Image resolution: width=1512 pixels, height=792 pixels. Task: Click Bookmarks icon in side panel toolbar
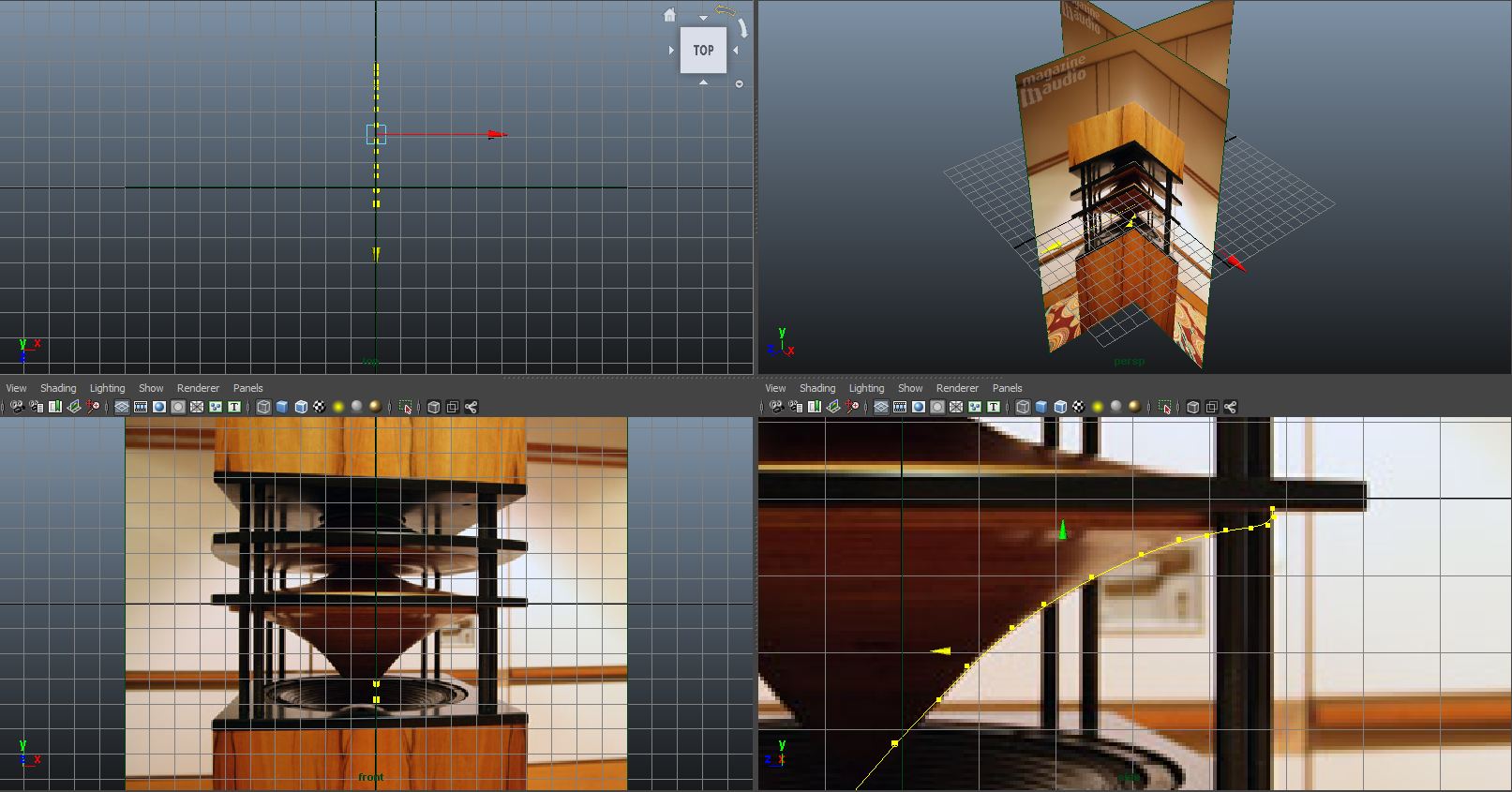pyautogui.click(x=815, y=407)
